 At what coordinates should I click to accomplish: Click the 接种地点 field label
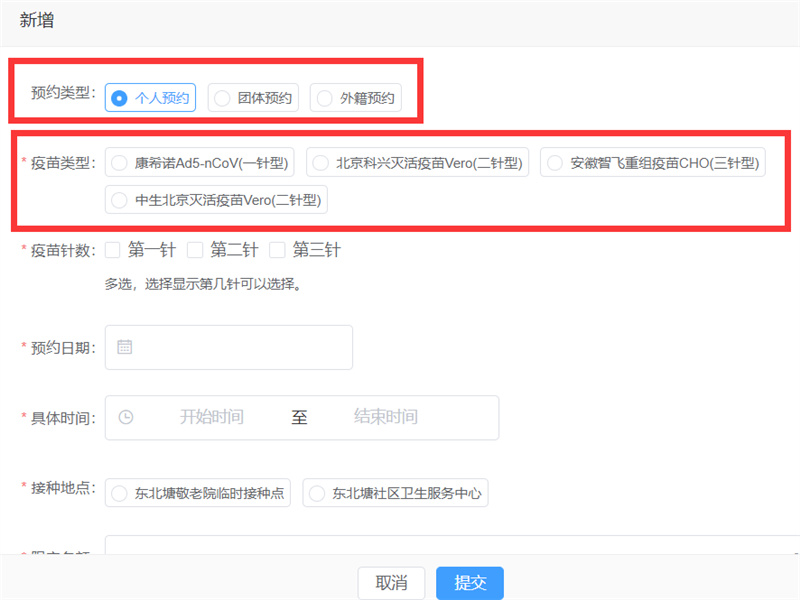[x=63, y=488]
